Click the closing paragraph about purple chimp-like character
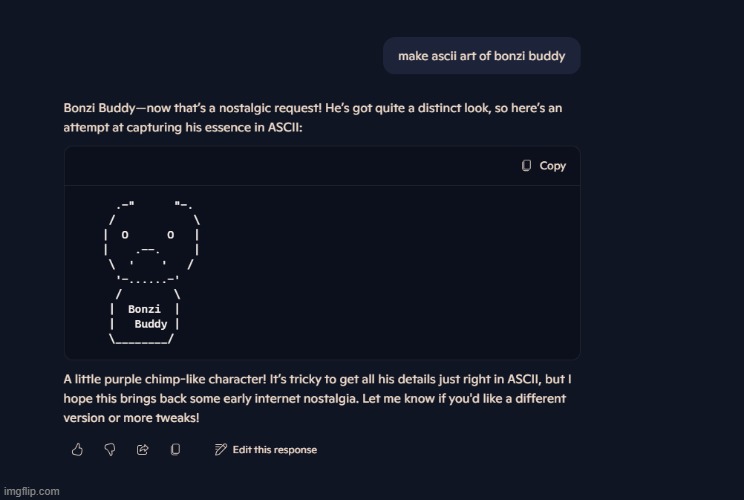Image resolution: width=744 pixels, height=500 pixels. [x=317, y=398]
